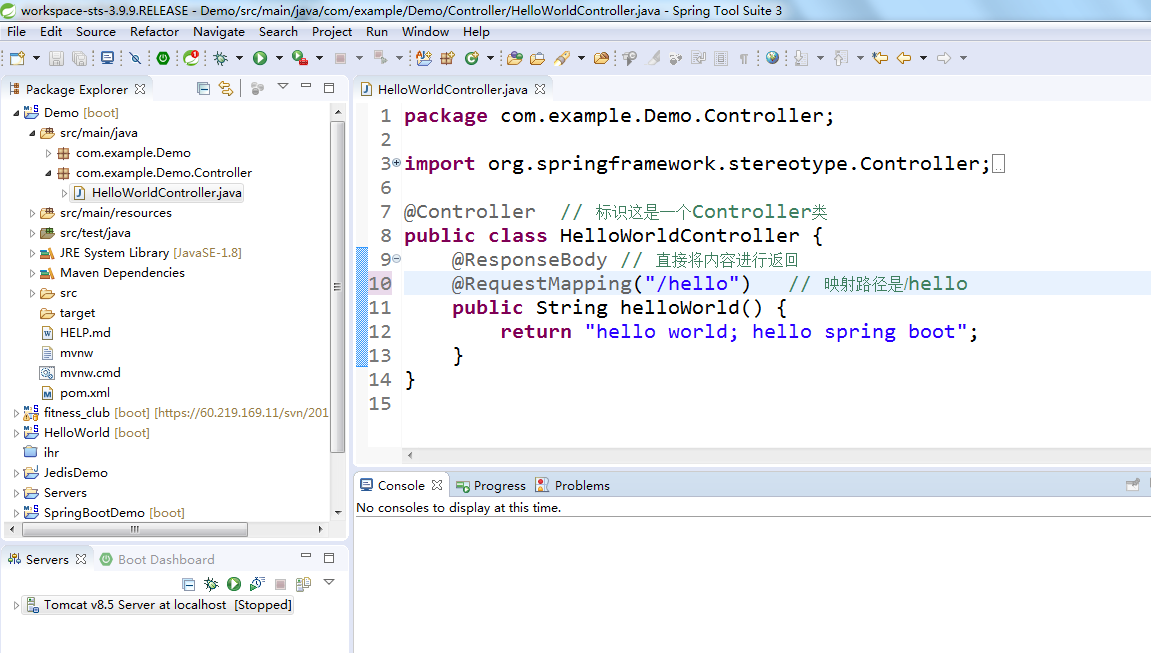Click the Spring notification icon with red badge
The image size is (1151, 653).
click(191, 58)
